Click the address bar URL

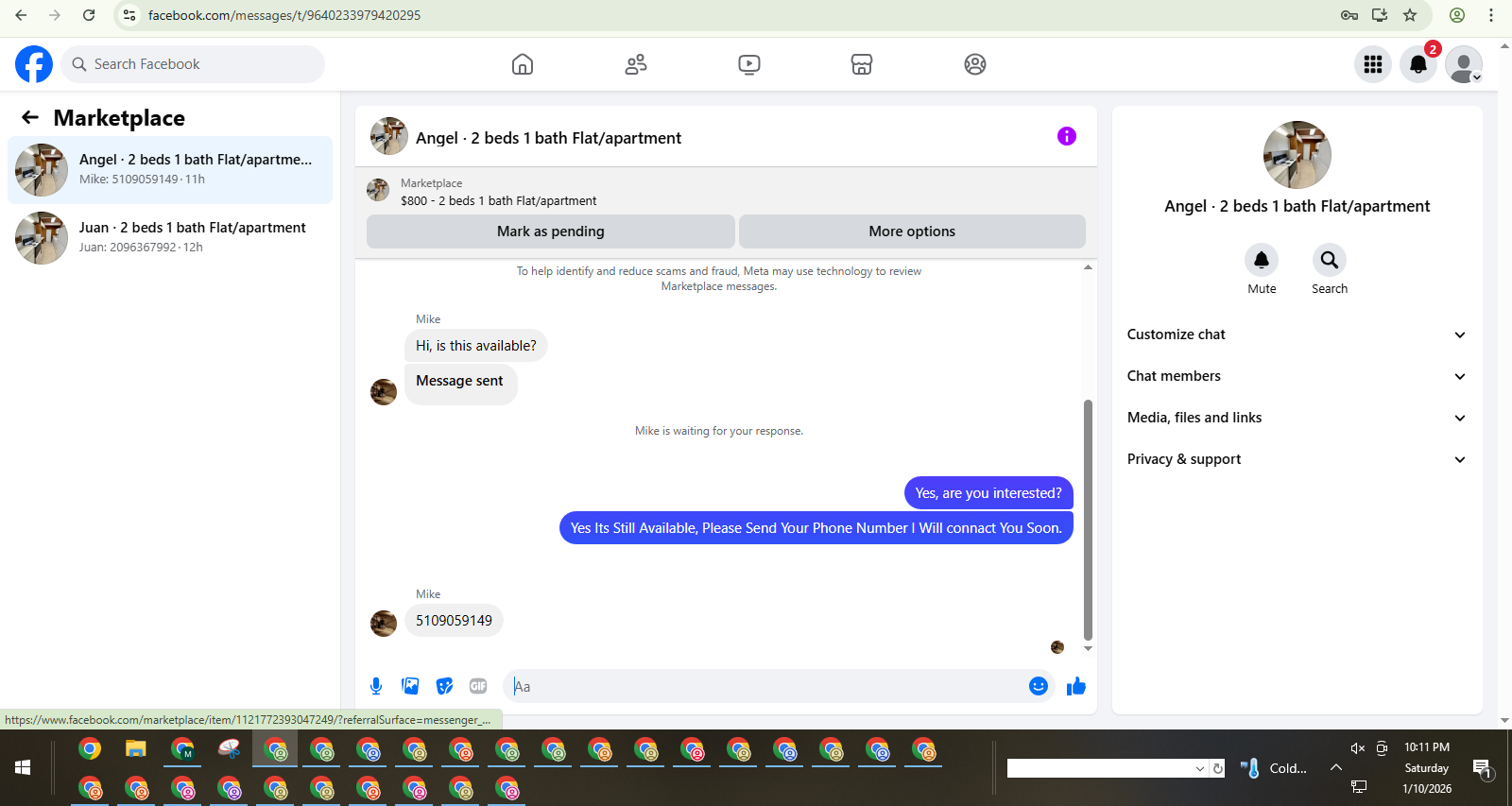tap(284, 15)
